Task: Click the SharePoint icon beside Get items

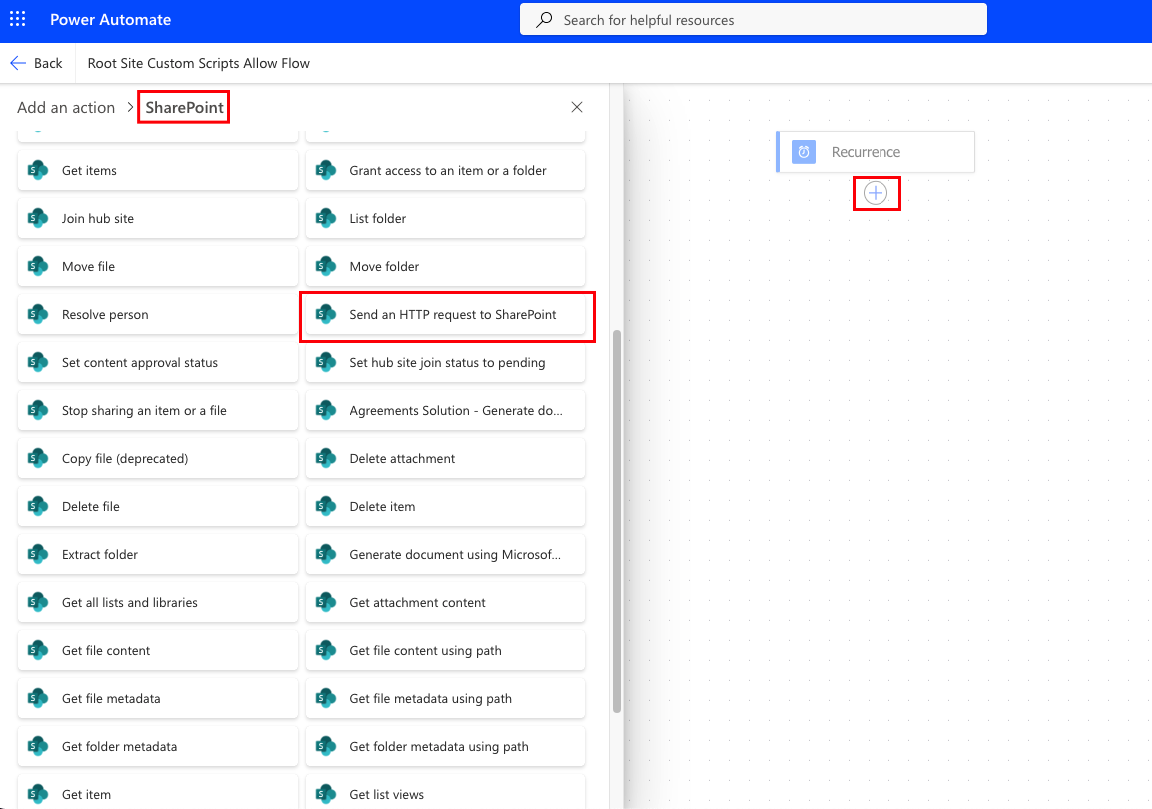Action: tap(38, 170)
